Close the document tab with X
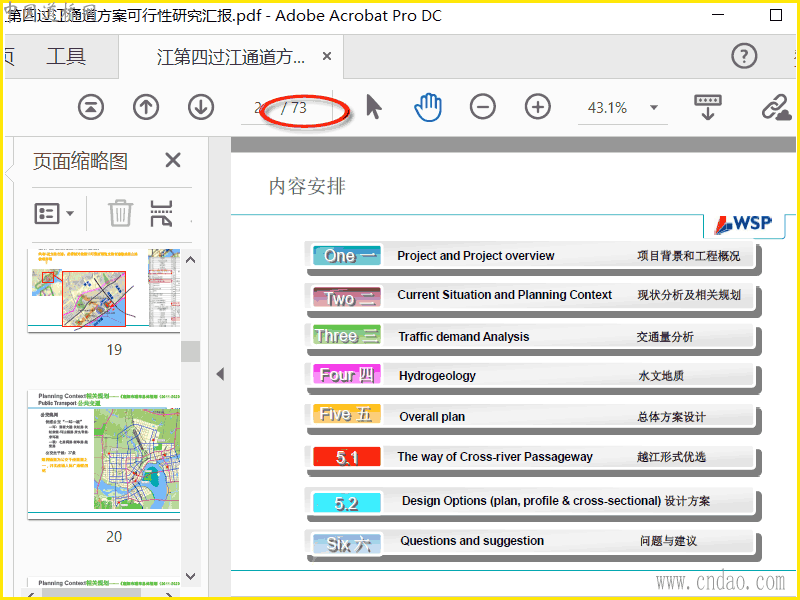The height and width of the screenshot is (600, 800). 327,56
